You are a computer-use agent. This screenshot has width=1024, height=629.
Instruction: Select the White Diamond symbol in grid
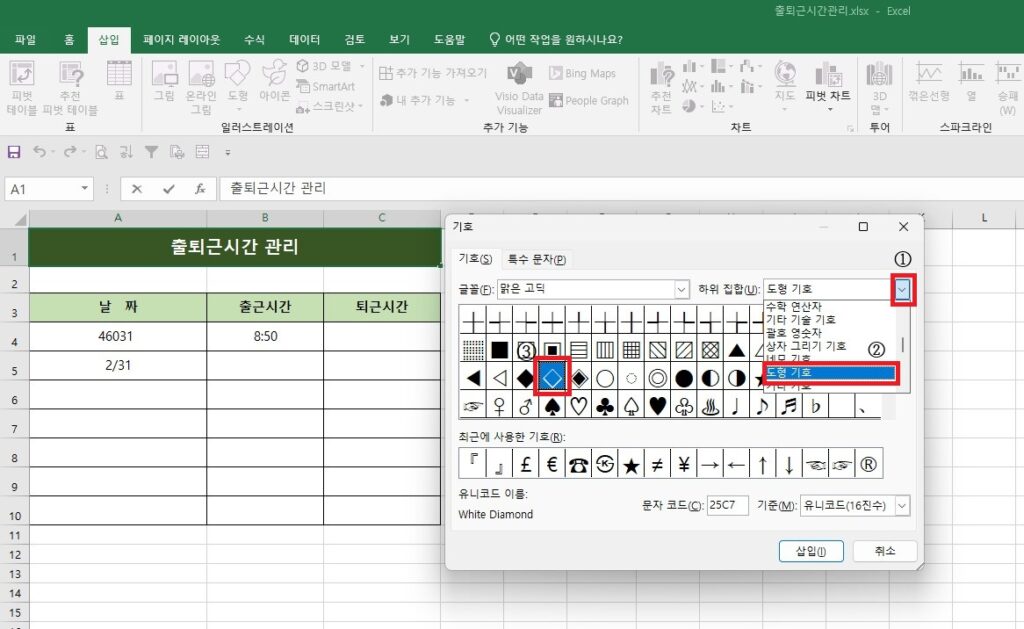click(x=552, y=378)
